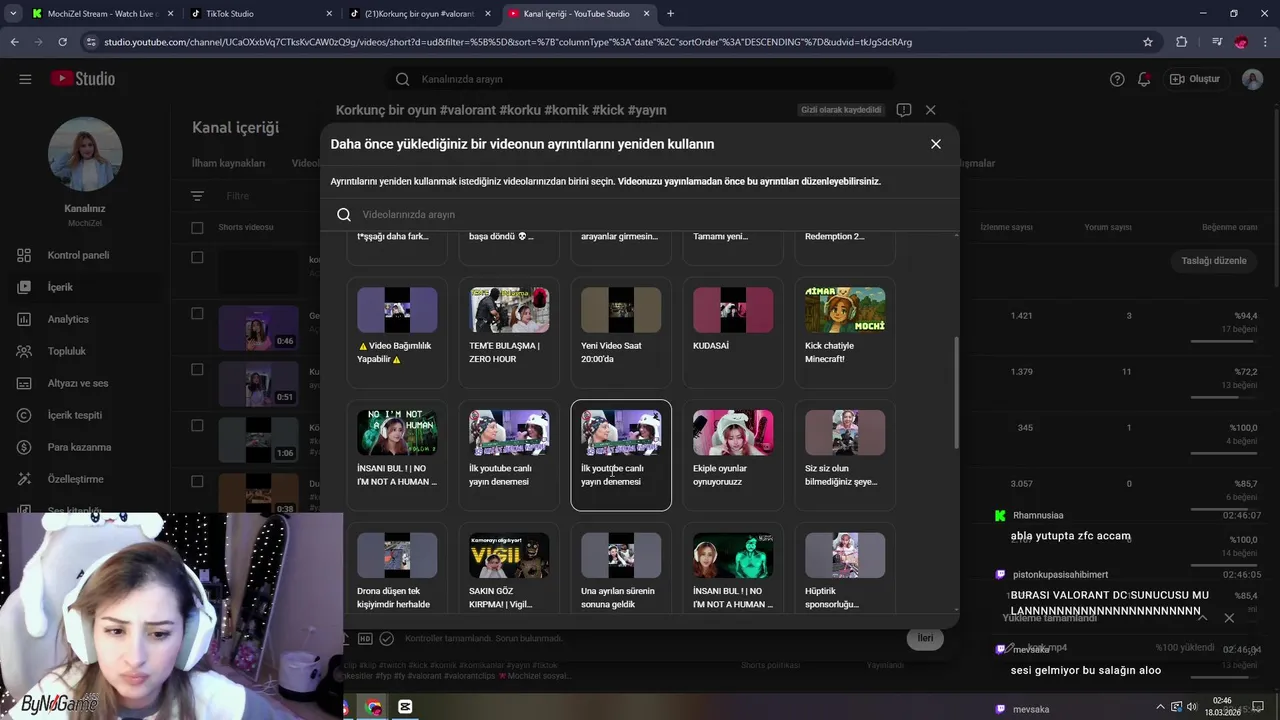This screenshot has width=1280, height=720.
Task: Open the browser extensions puzzle icon
Action: [1181, 42]
